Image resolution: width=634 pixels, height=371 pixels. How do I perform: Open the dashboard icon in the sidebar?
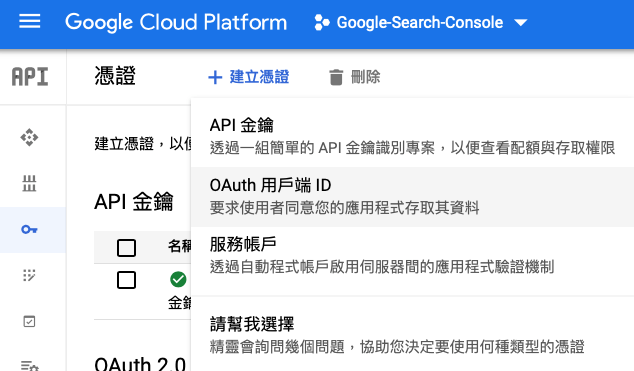pyautogui.click(x=29, y=137)
